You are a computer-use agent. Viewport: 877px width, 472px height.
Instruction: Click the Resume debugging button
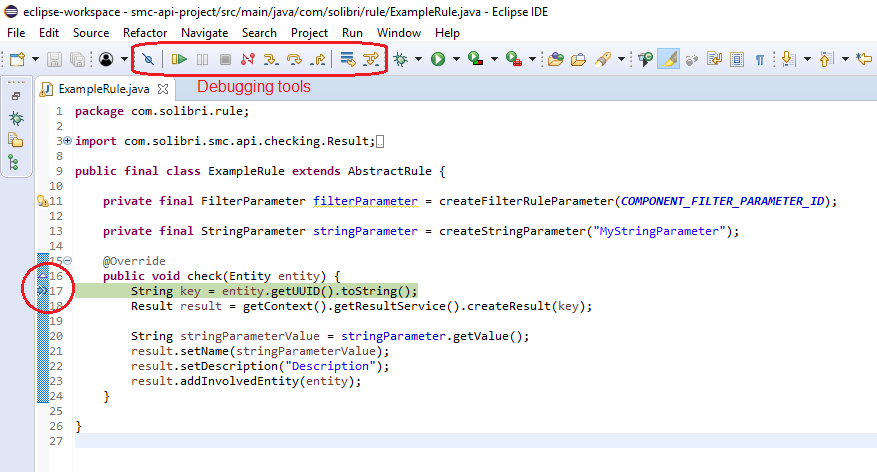point(179,60)
